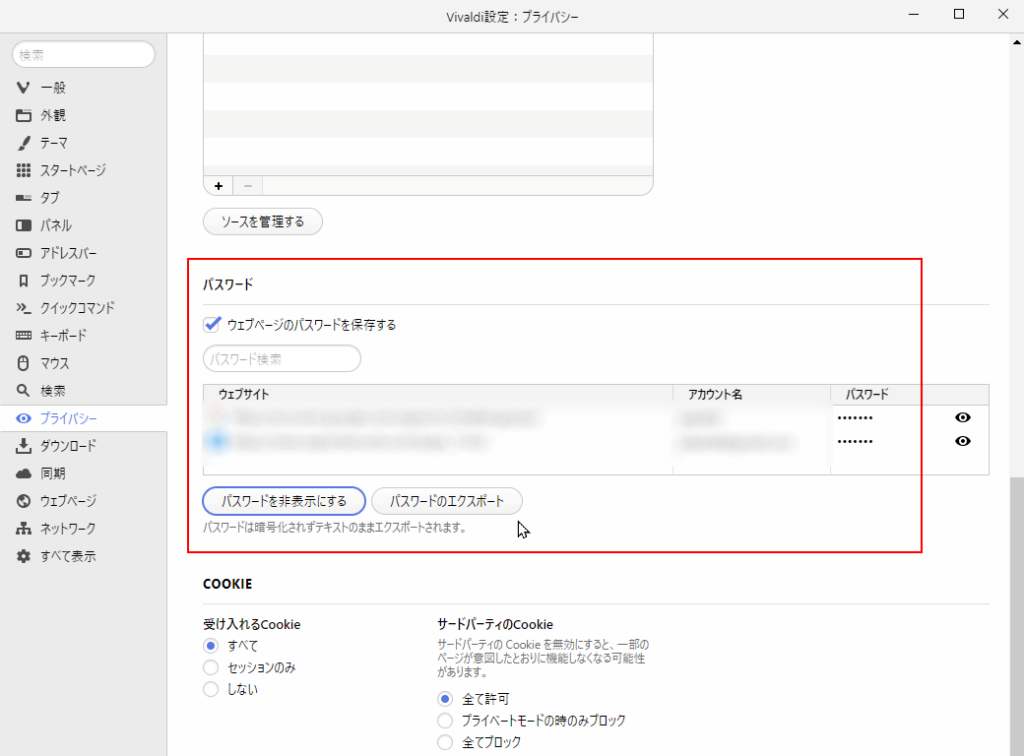Select プライベートモードの時のみブロック option
The height and width of the screenshot is (756, 1024).
click(x=445, y=720)
